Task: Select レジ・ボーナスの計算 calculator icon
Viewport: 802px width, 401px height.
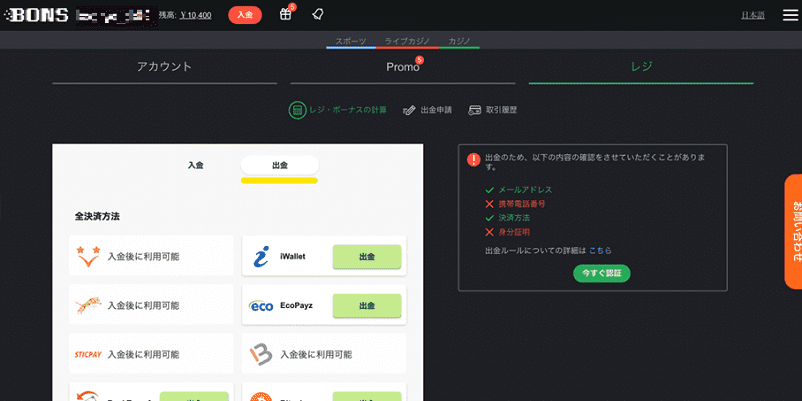Action: point(297,109)
